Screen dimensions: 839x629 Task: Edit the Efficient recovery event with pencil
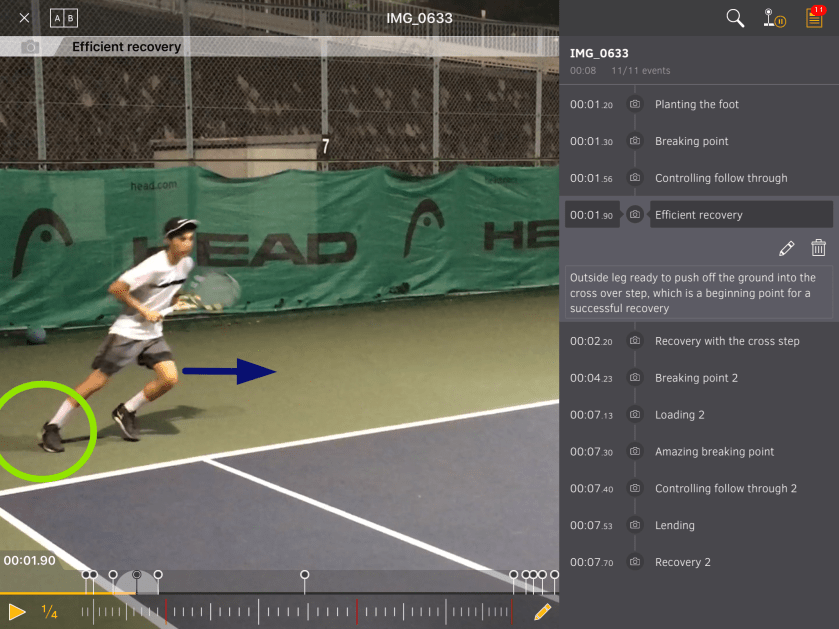pos(786,248)
